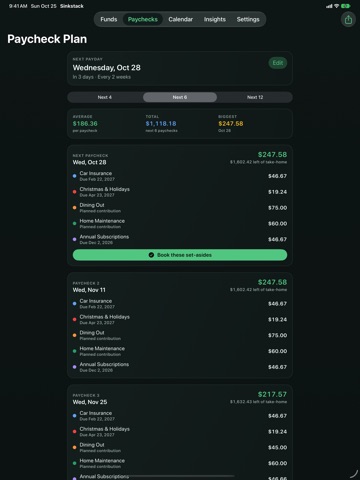
Task: Click the Wed, Oct 28 paycheck heading
Action: click(x=89, y=162)
